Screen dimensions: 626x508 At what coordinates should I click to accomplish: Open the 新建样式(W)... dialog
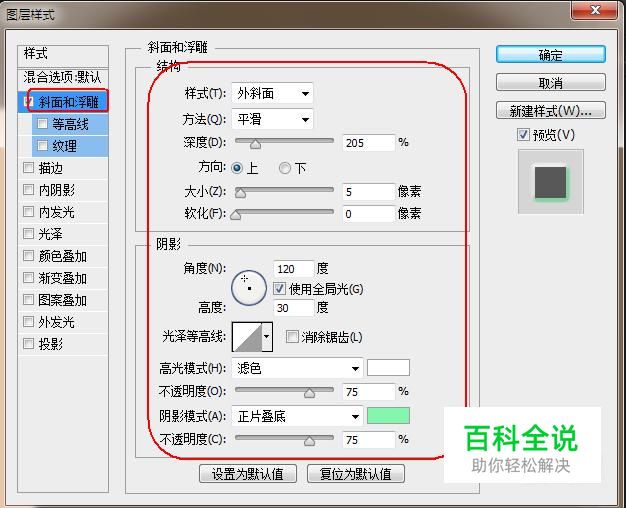point(551,110)
